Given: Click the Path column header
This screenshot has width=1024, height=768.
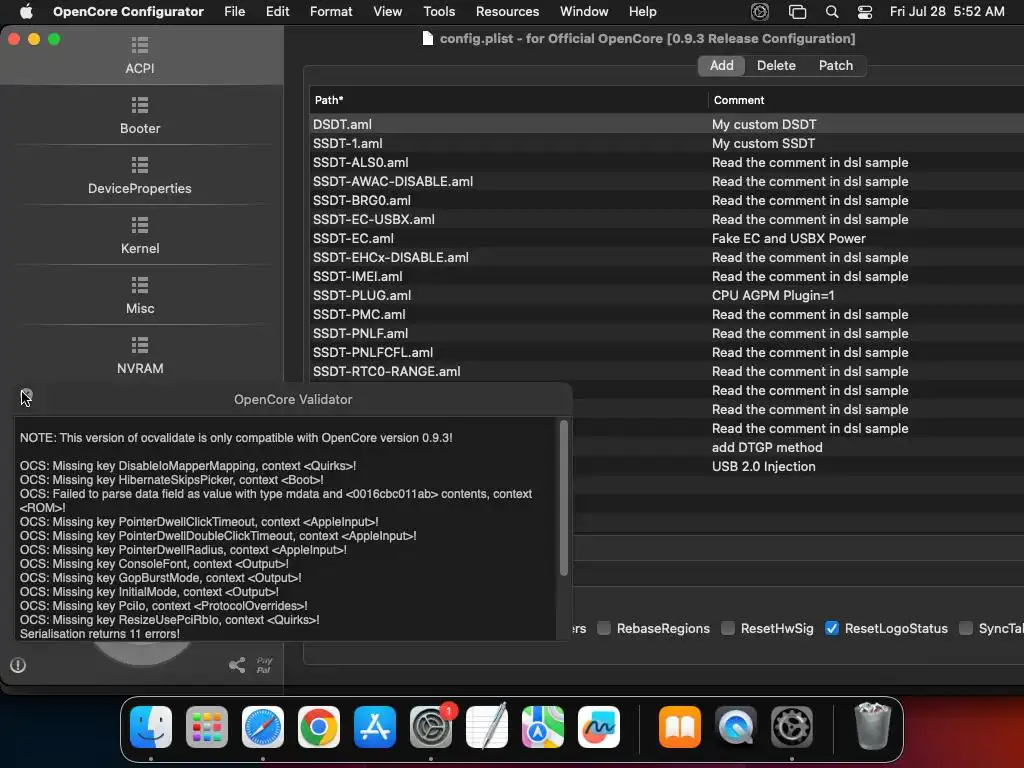Looking at the screenshot, I should pos(508,100).
